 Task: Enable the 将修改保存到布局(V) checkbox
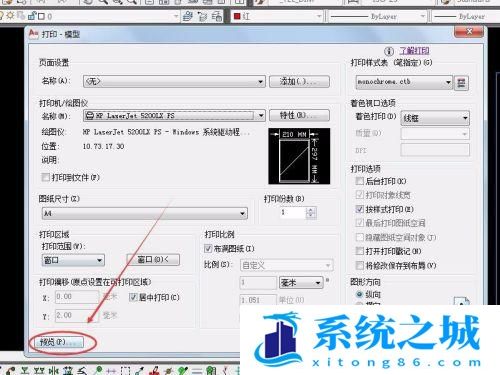click(359, 266)
